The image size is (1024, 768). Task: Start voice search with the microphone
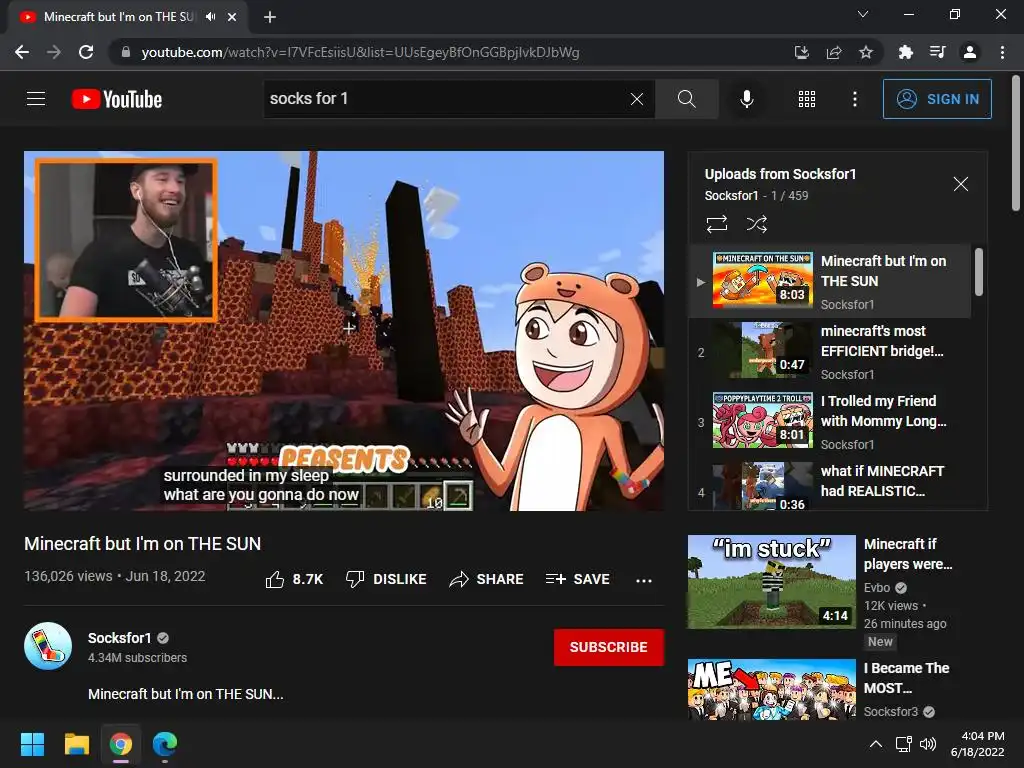tap(746, 99)
